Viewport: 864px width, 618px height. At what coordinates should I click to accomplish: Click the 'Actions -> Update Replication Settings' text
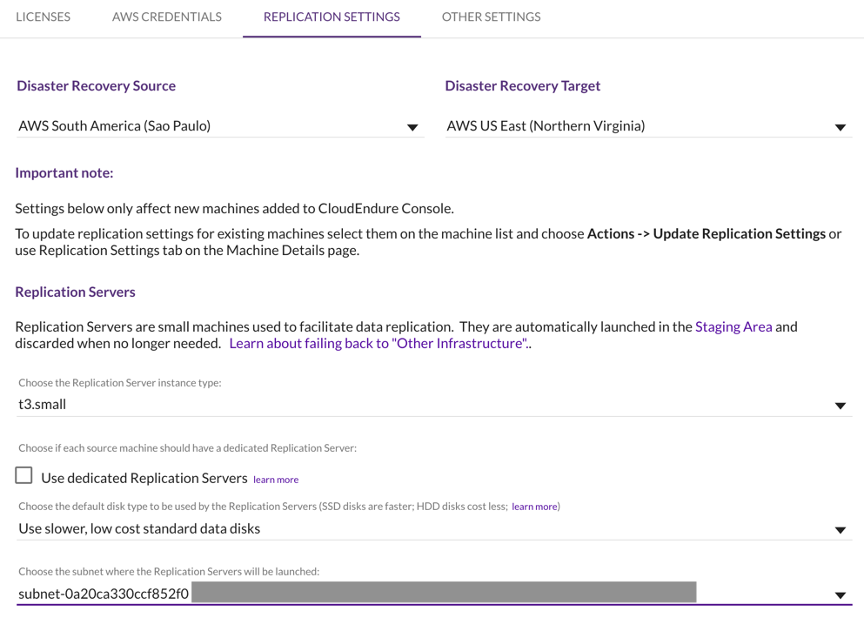point(706,234)
